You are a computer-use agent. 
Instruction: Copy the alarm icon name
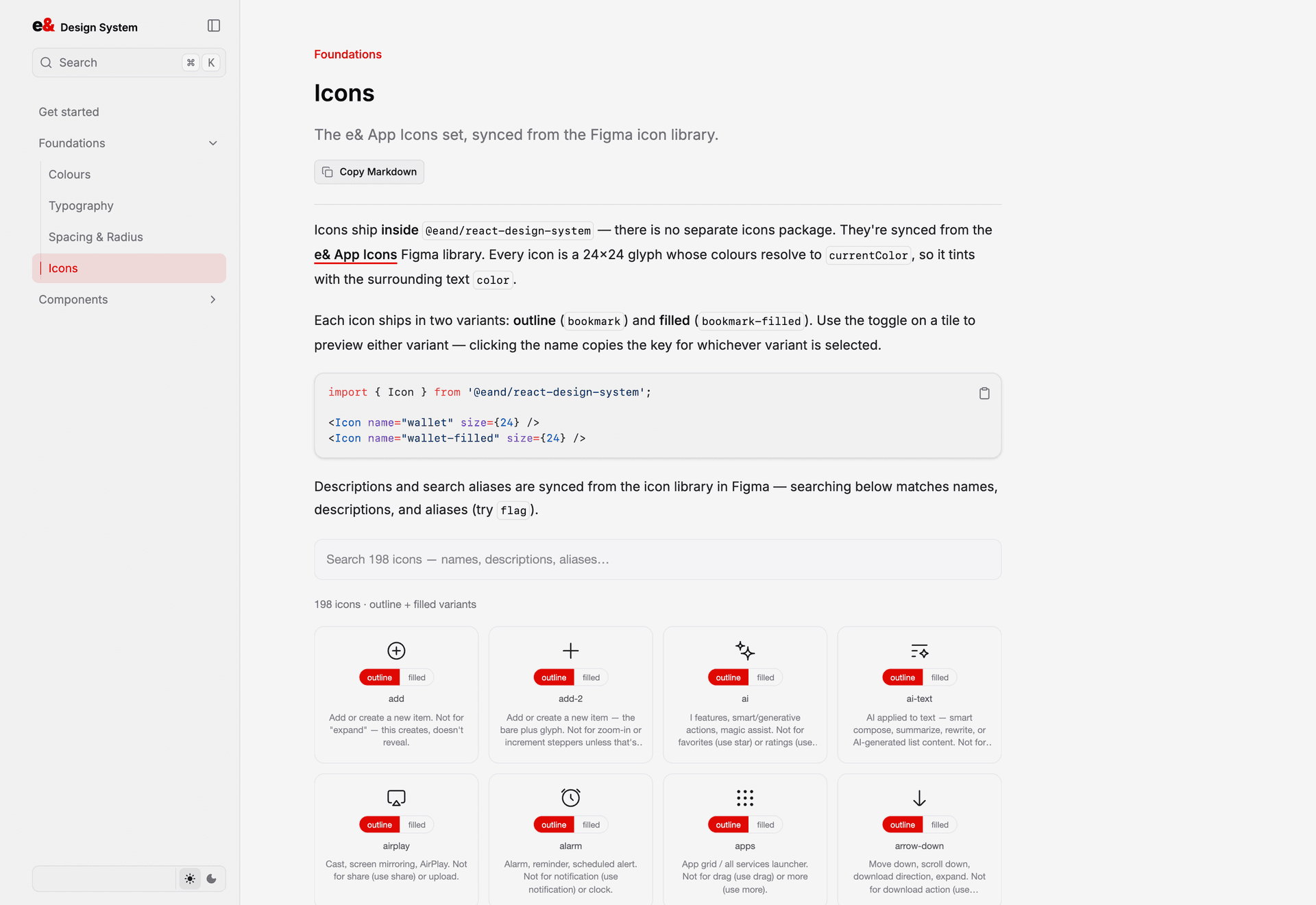tap(571, 846)
